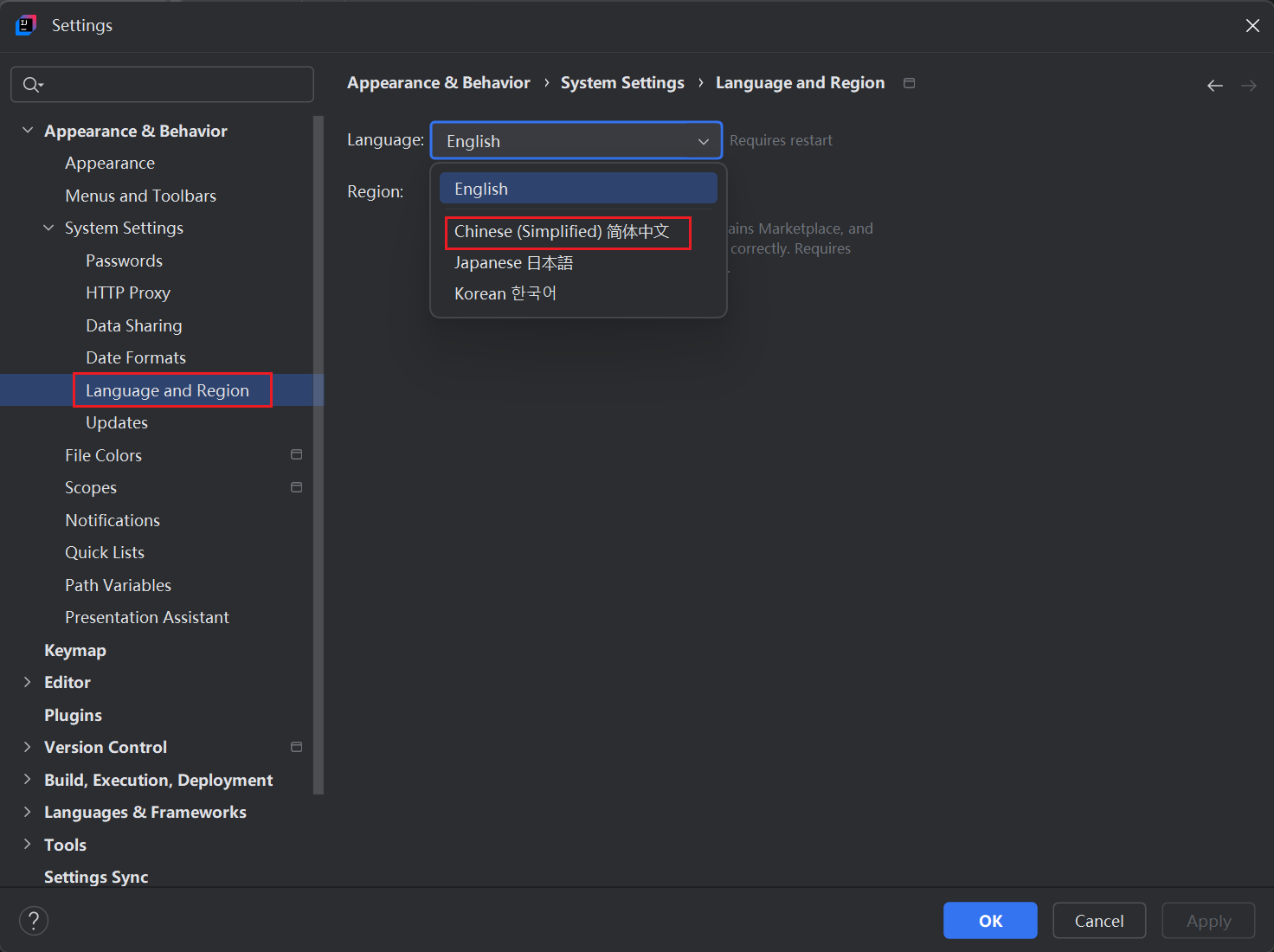Focus the settings search input field
This screenshot has height=952, width=1274.
(x=162, y=84)
